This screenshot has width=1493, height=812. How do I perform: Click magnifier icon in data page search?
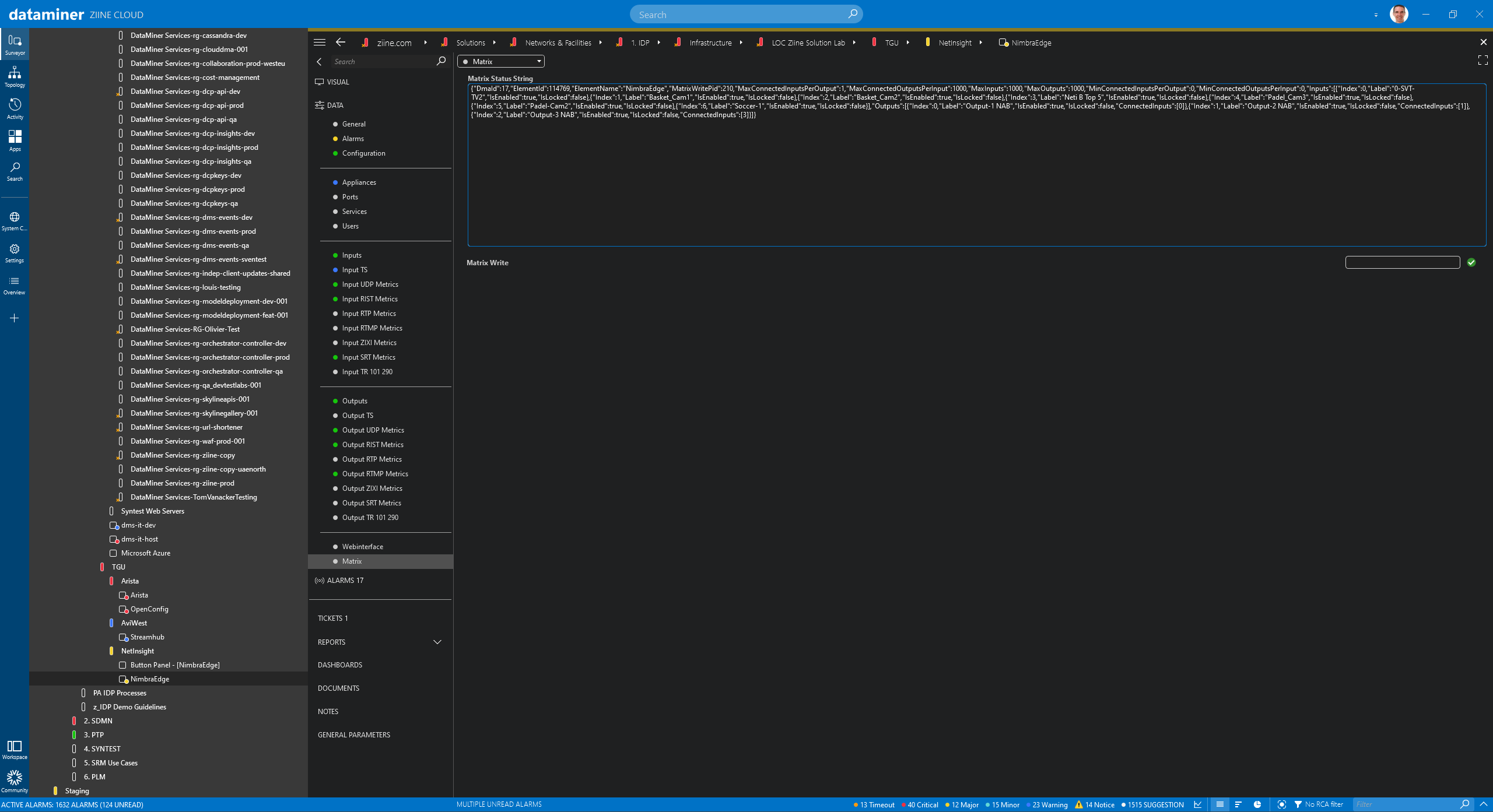pos(441,61)
